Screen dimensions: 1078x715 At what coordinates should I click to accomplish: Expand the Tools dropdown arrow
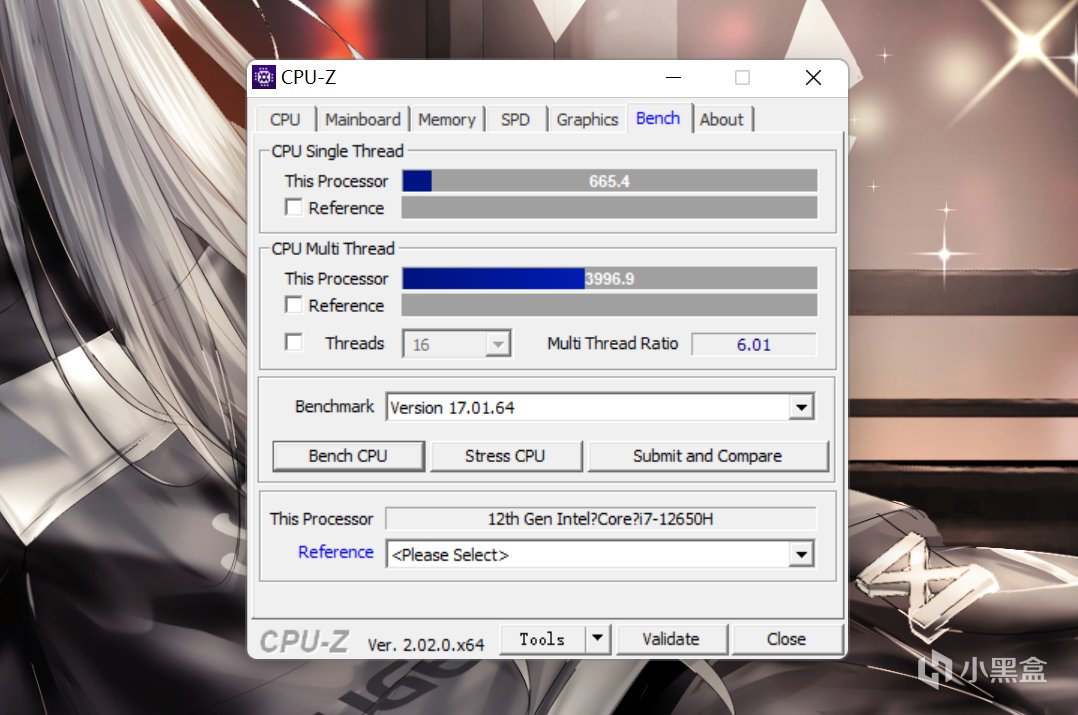pyautogui.click(x=597, y=639)
